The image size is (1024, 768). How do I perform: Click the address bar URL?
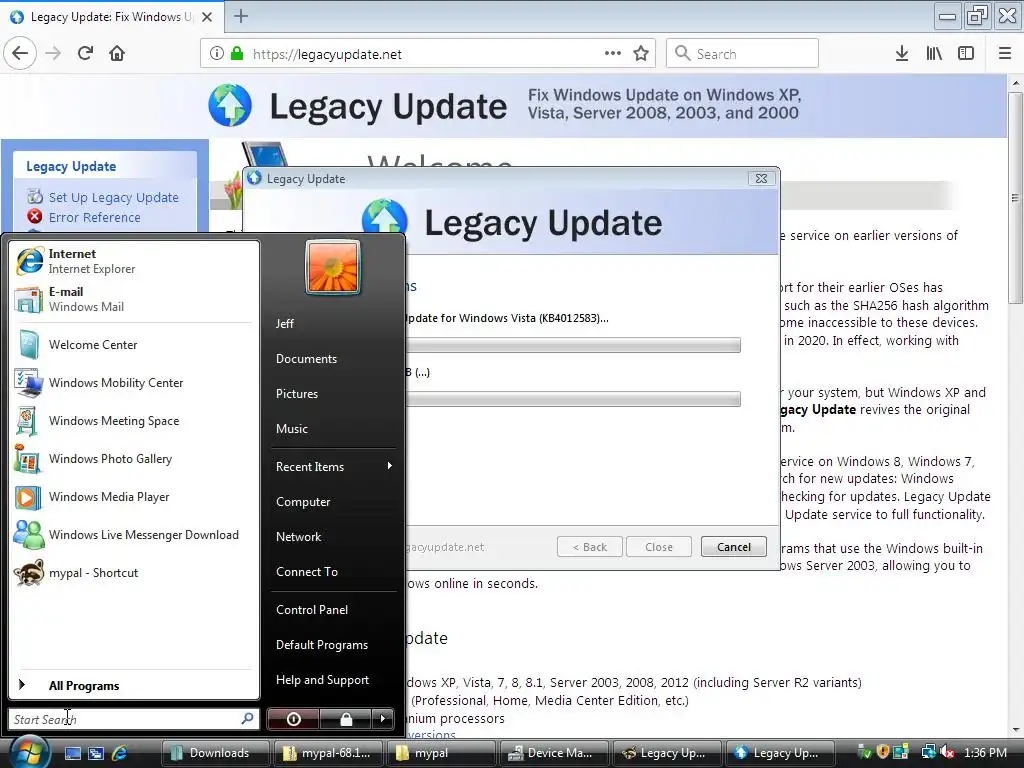[x=327, y=54]
